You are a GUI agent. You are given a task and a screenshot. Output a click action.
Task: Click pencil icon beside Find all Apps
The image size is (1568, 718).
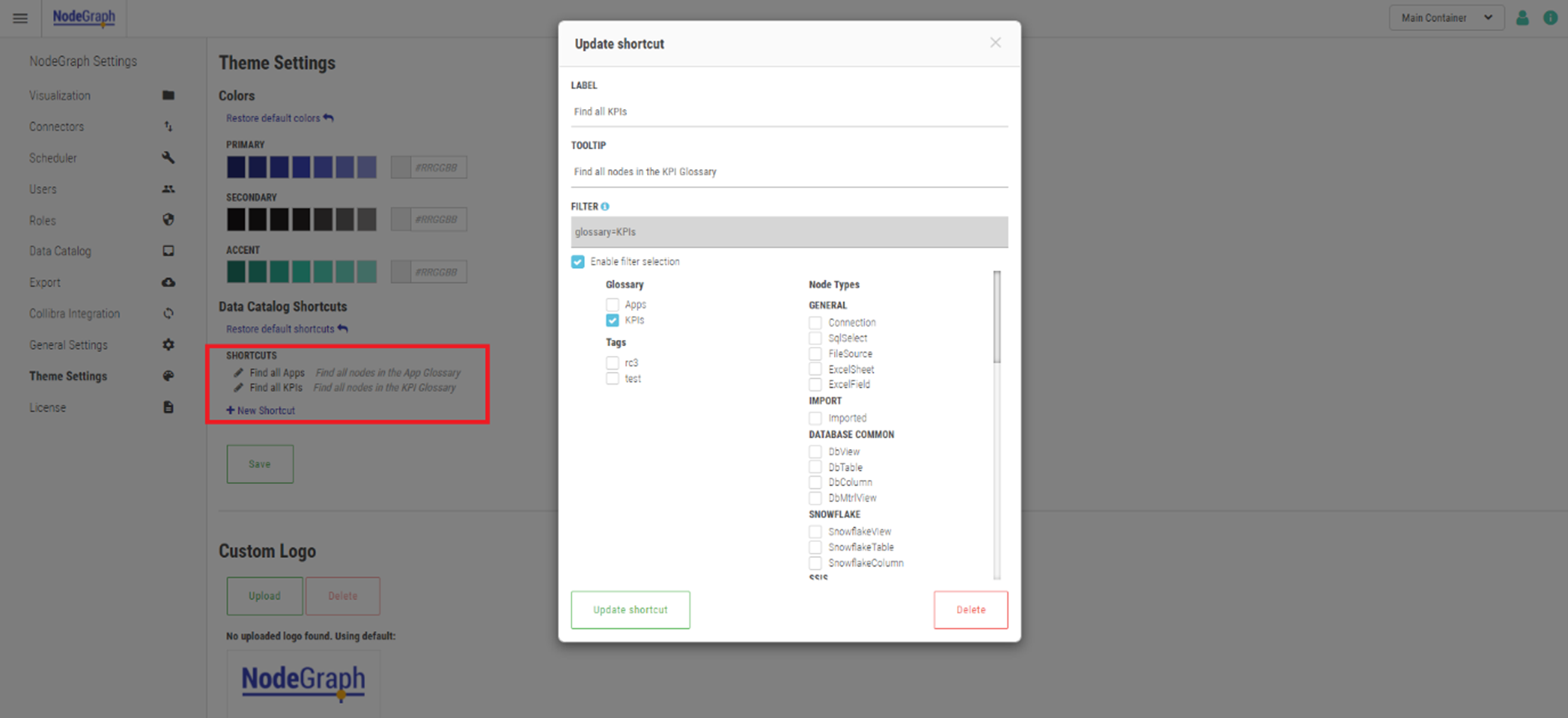(x=239, y=373)
